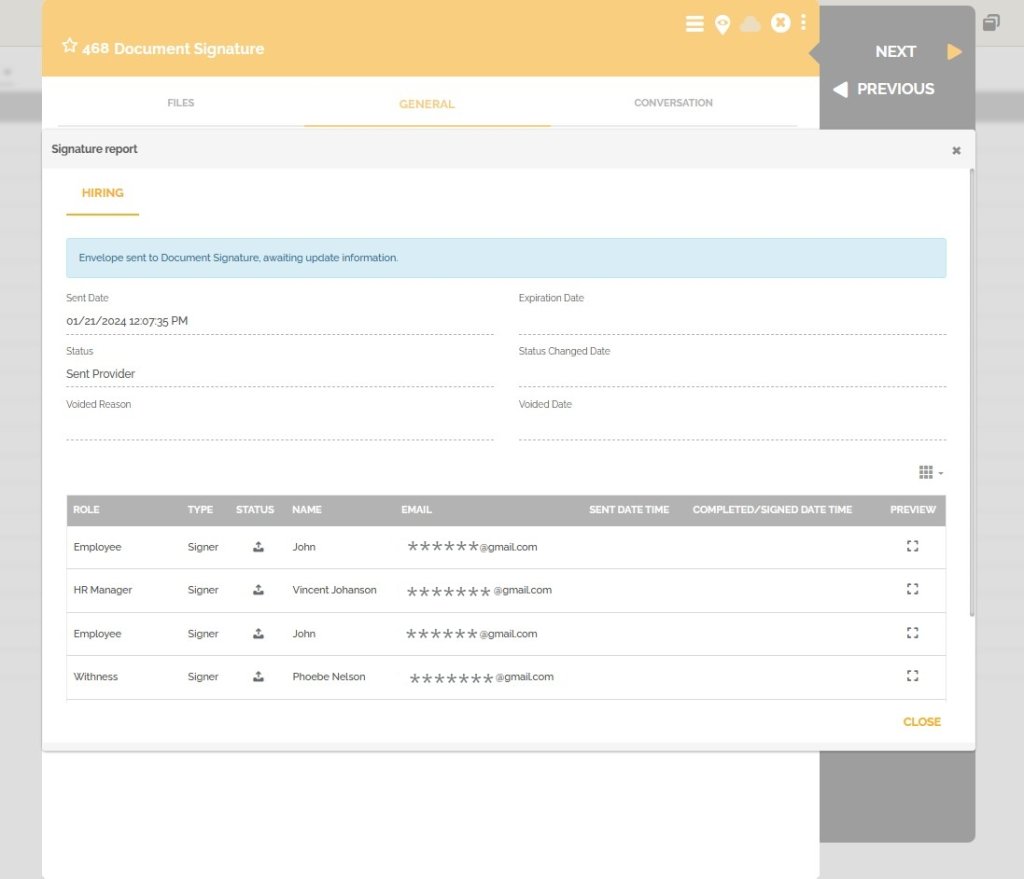Open the hamburger menu in the header
The height and width of the screenshot is (879, 1024).
coord(695,23)
